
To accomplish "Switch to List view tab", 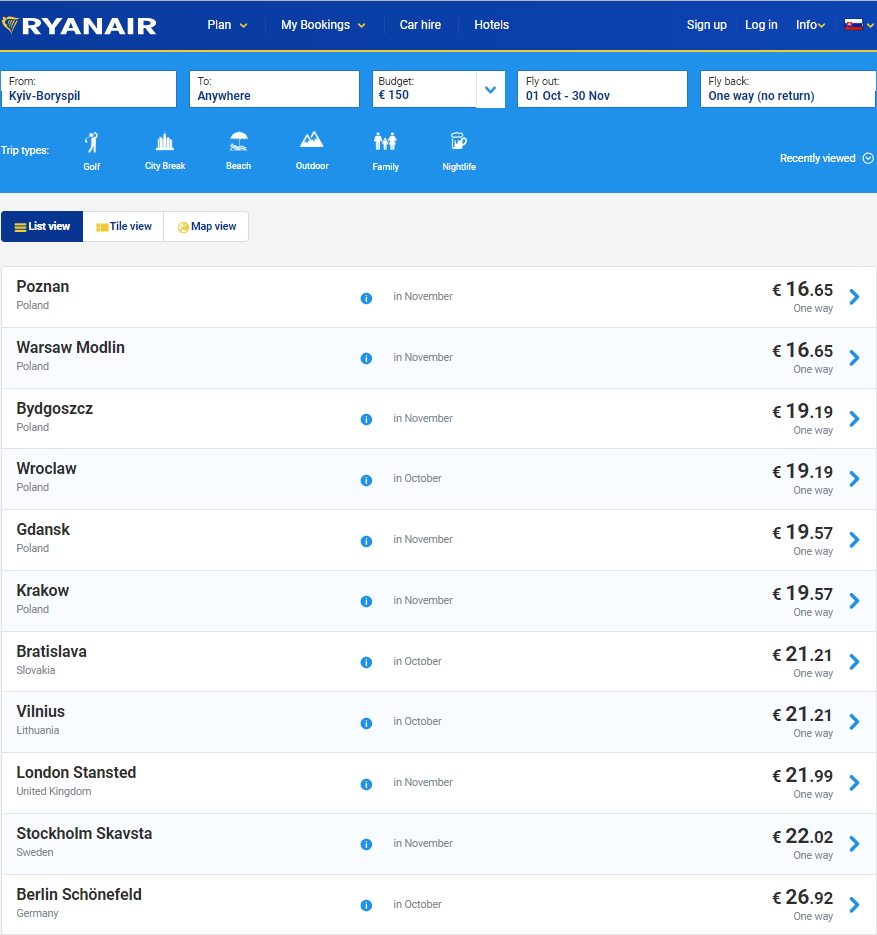I will pyautogui.click(x=42, y=227).
